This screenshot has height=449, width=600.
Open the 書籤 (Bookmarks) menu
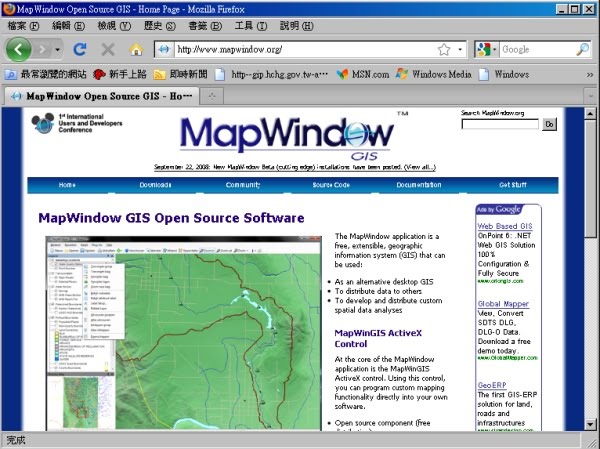205,26
